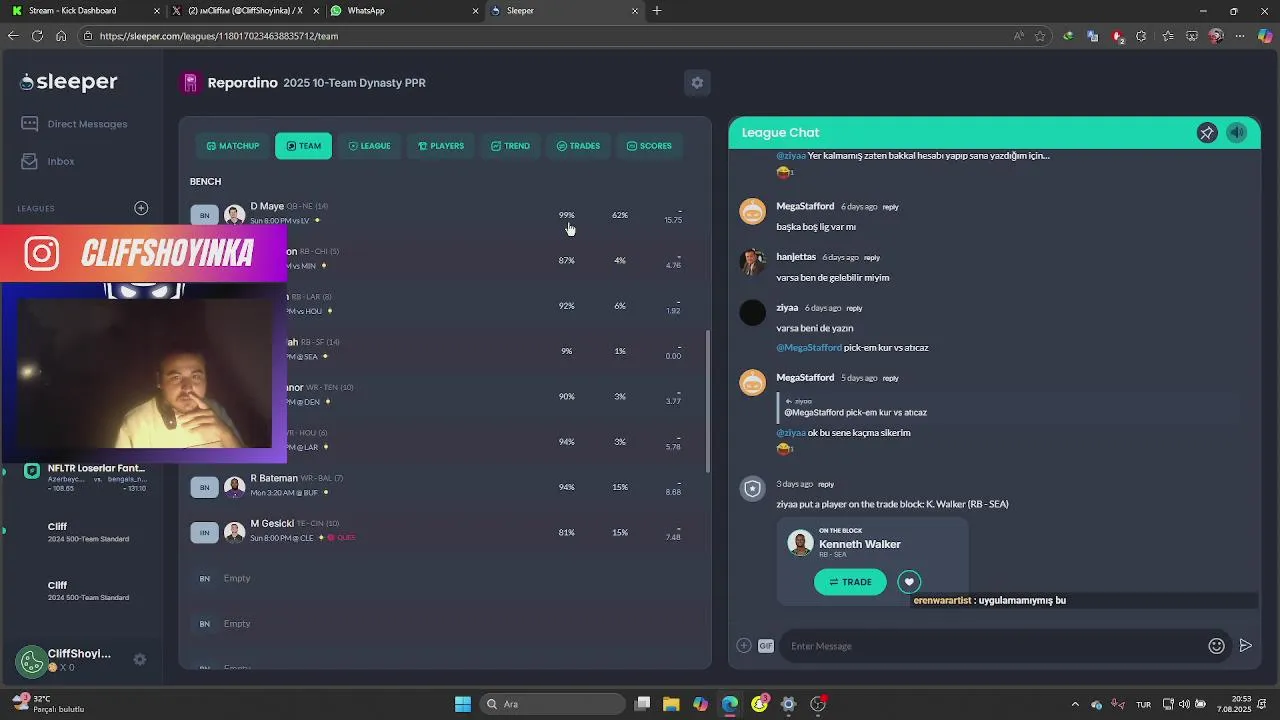
Task: Open user settings gear near CliffShoyinka
Action: (x=140, y=660)
